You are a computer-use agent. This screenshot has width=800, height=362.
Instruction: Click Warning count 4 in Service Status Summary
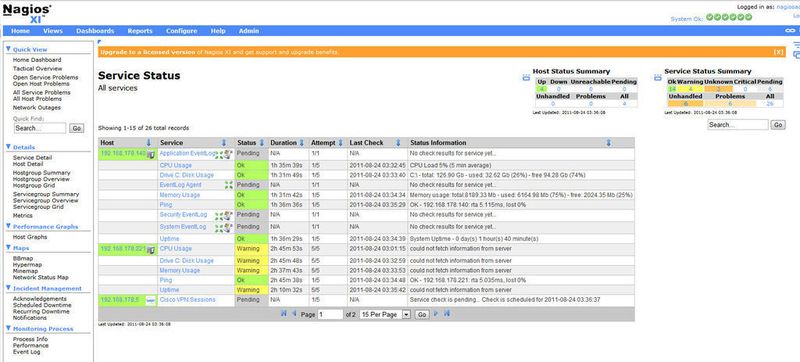coord(690,89)
